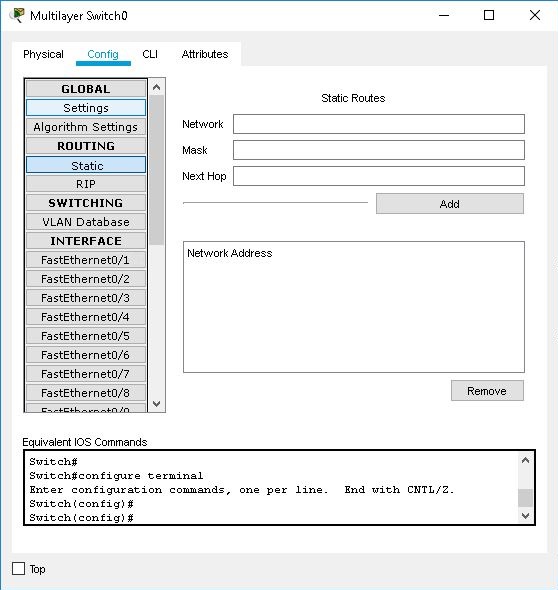Click the INTERFACE section header
Screen dimensions: 558x590
[86, 241]
